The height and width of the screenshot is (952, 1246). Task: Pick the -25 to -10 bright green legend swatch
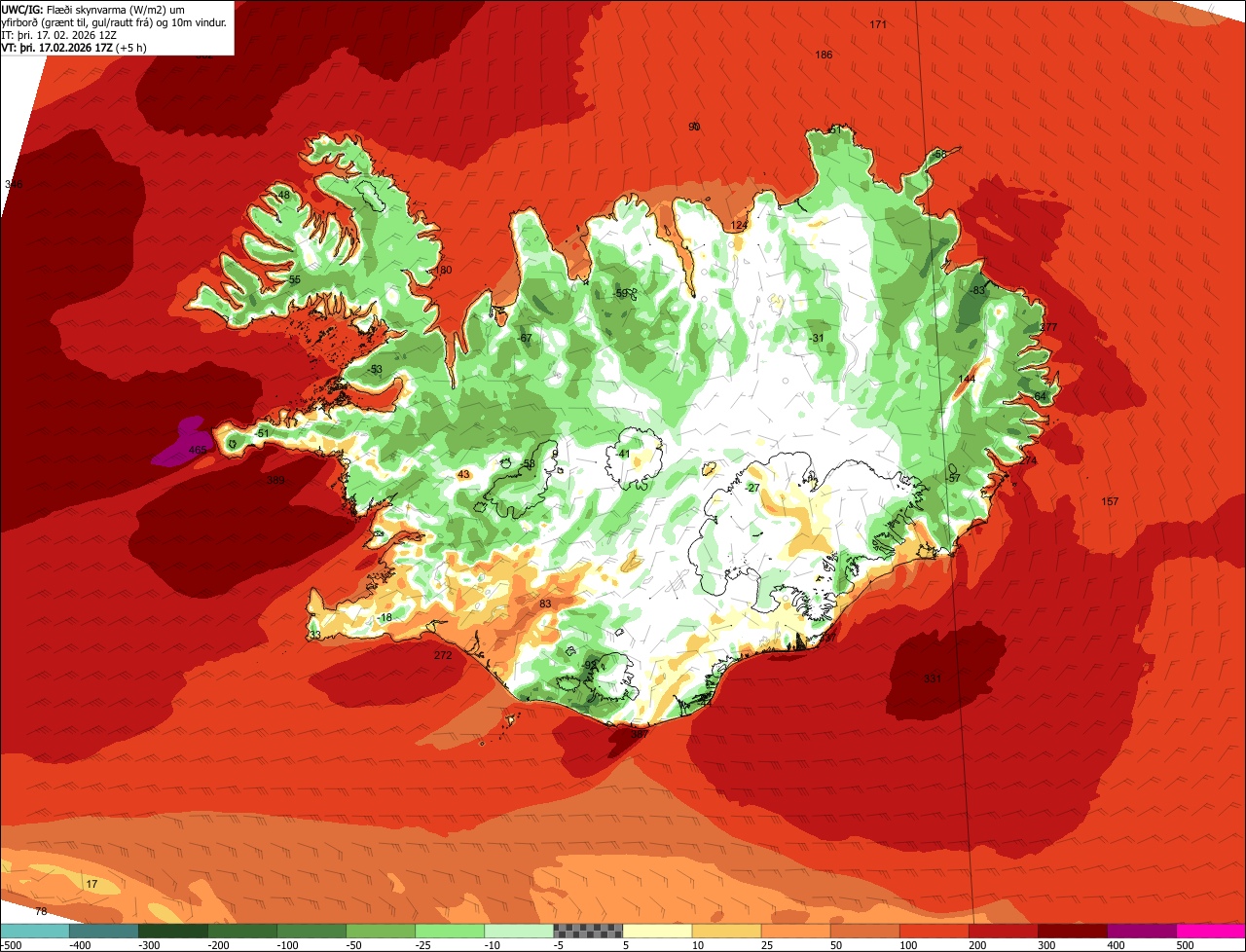[x=449, y=931]
